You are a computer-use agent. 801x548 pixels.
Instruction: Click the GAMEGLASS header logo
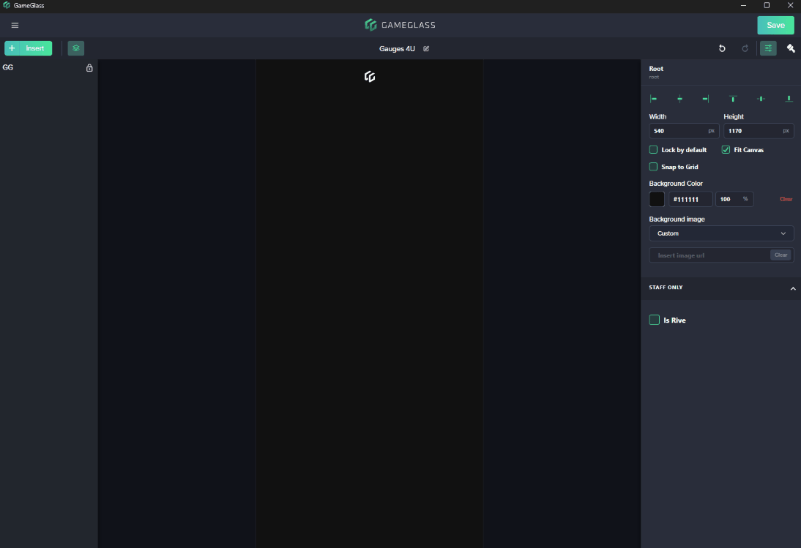400,25
